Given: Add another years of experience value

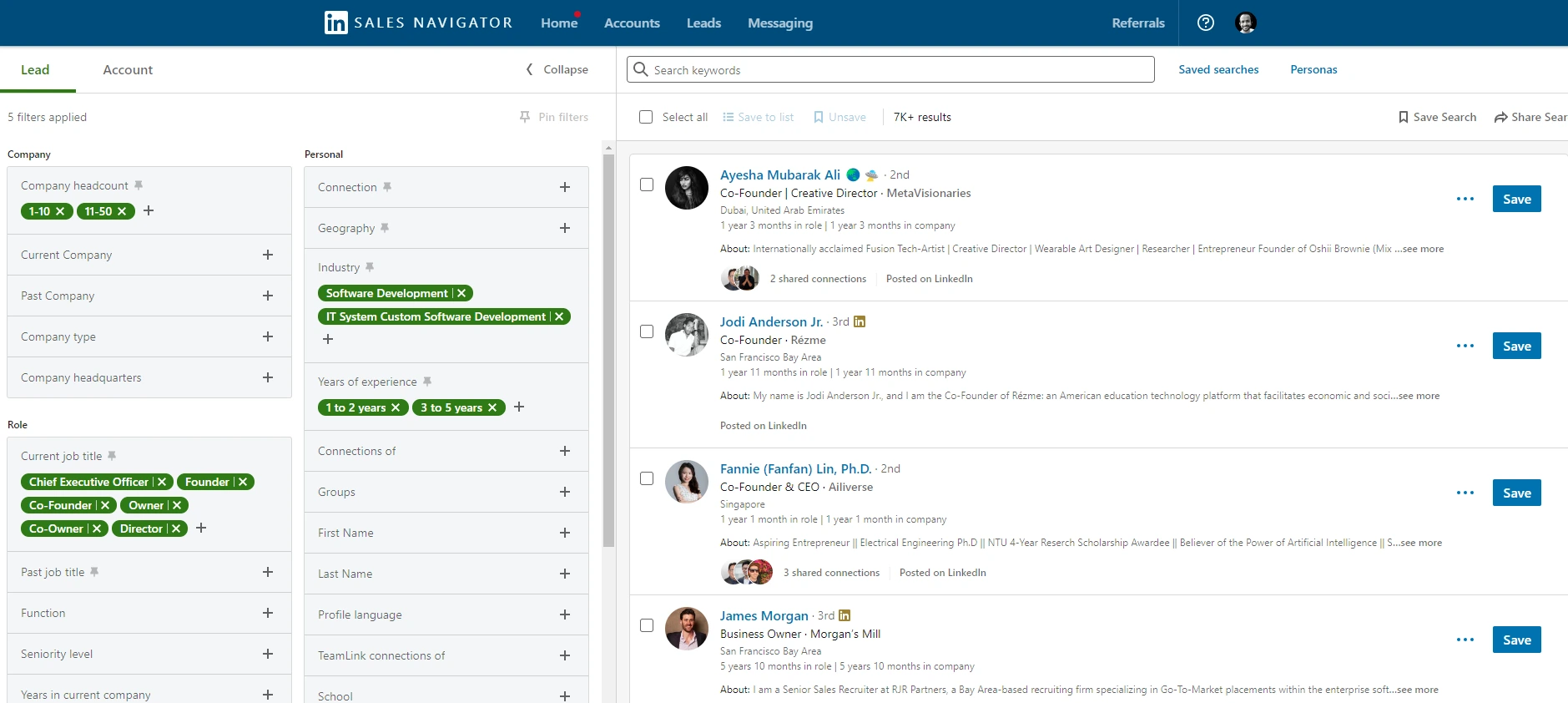Looking at the screenshot, I should point(519,407).
